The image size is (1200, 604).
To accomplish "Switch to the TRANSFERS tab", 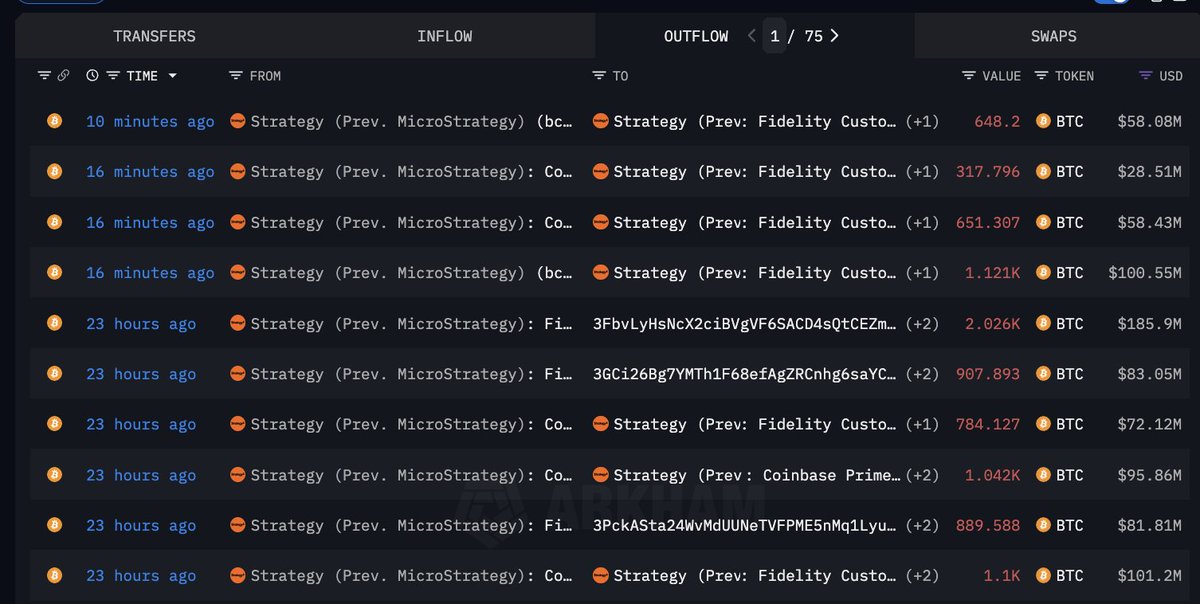I will pos(154,36).
